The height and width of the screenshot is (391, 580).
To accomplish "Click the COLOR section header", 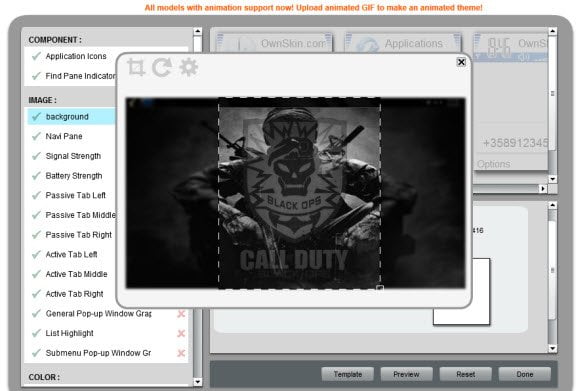I will click(44, 377).
